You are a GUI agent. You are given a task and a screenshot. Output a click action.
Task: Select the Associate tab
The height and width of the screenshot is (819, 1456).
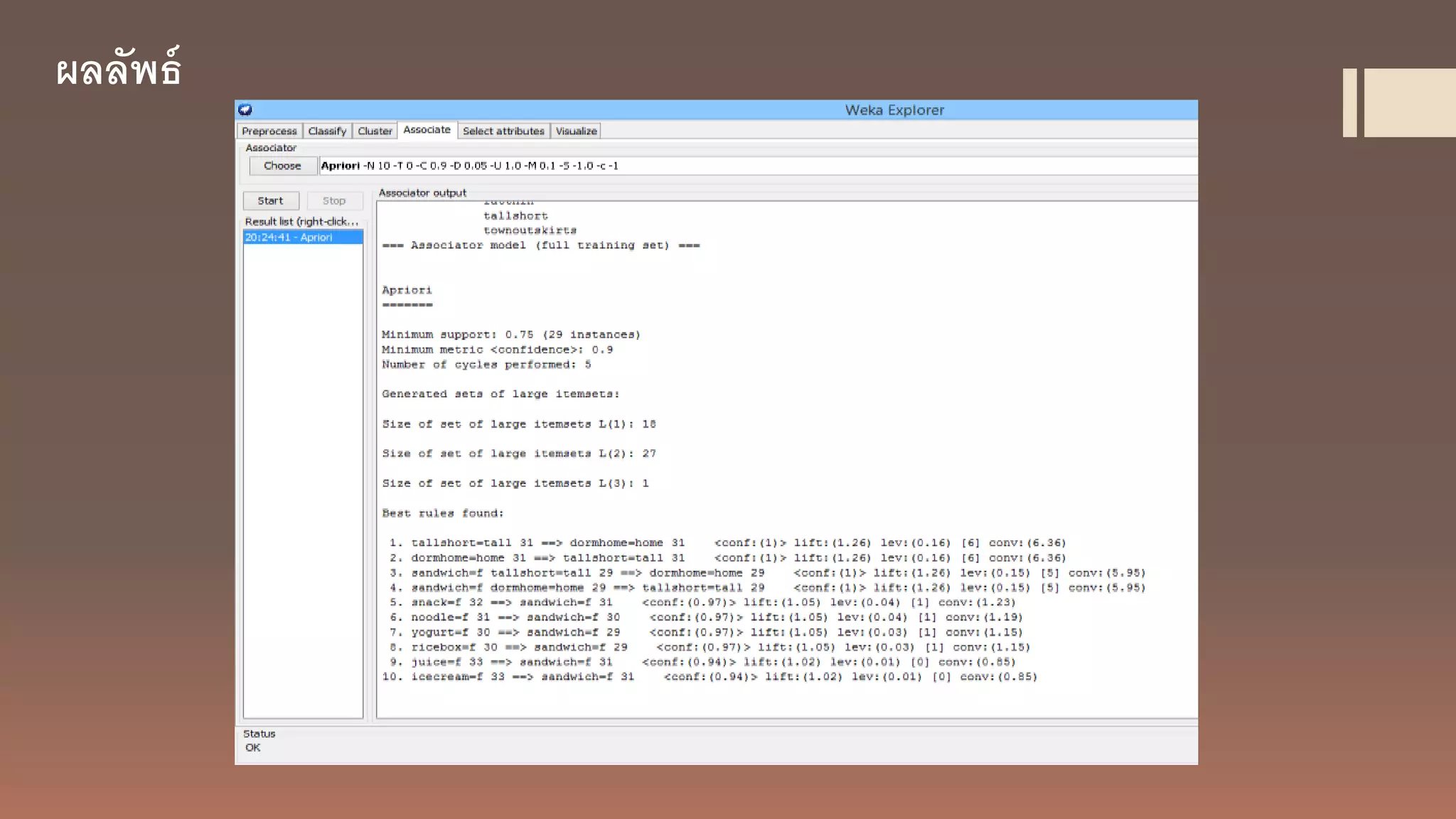427,129
